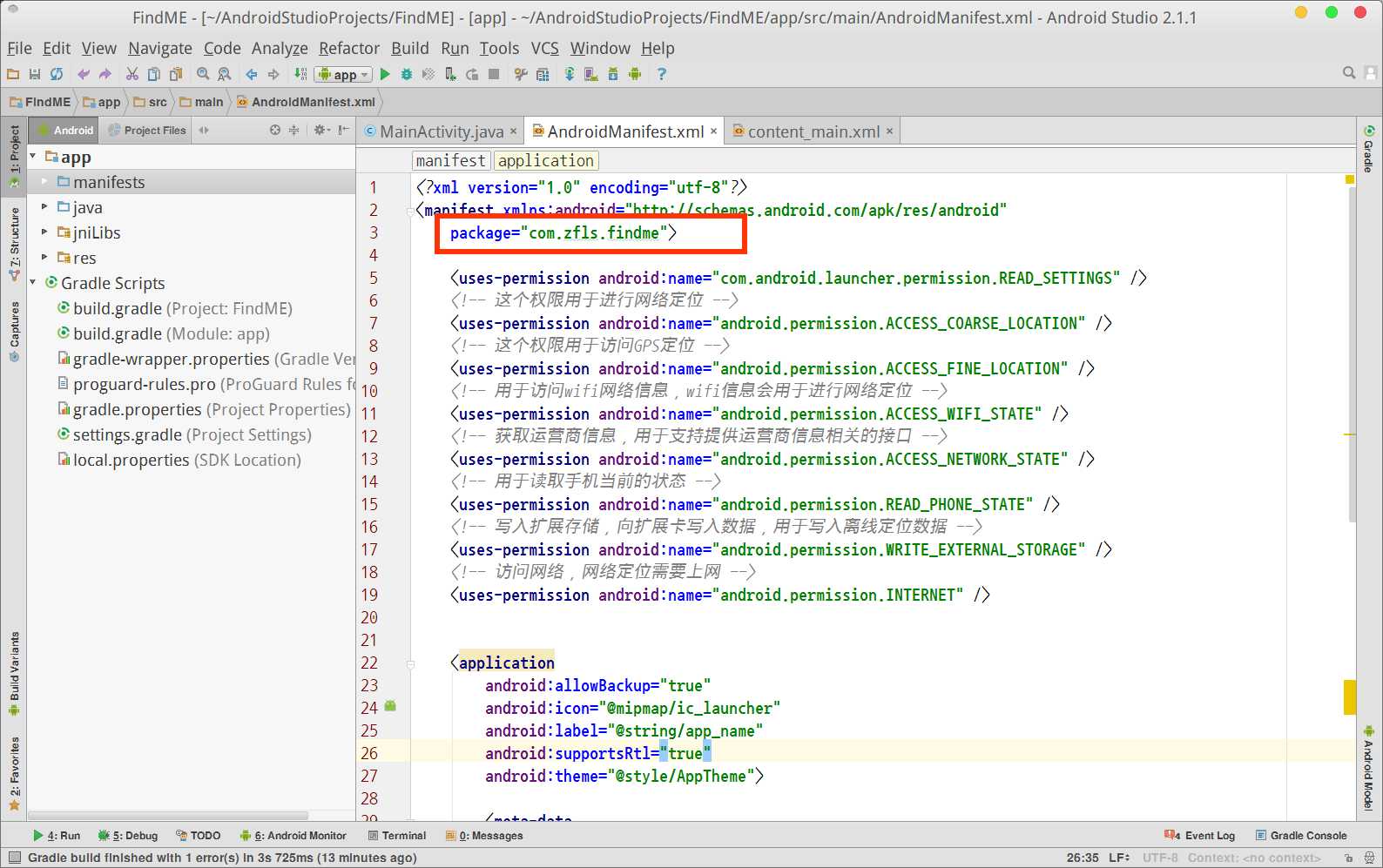Open the app run configuration dropdown

(x=343, y=75)
